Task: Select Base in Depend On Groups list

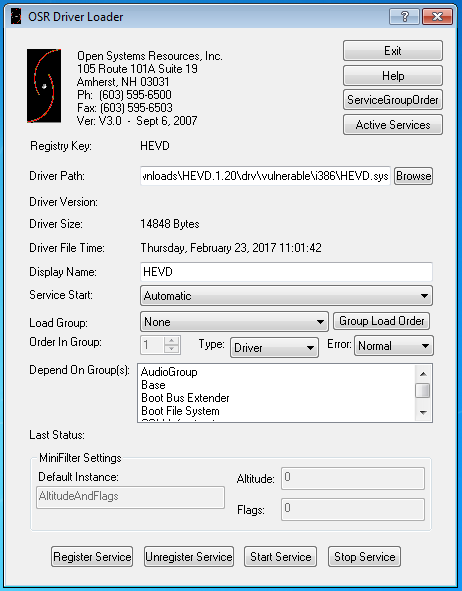Action: pos(153,385)
